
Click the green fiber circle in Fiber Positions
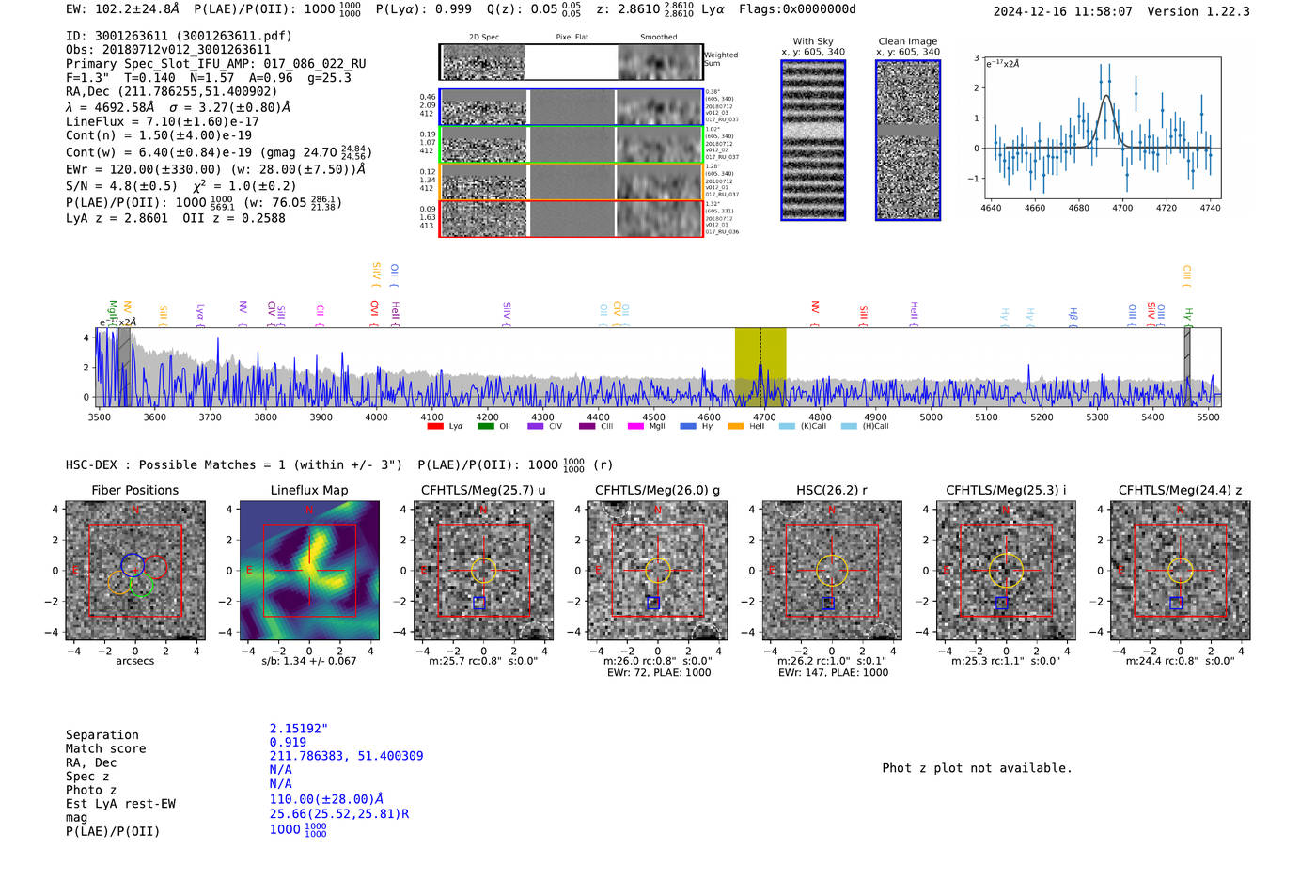[141, 586]
